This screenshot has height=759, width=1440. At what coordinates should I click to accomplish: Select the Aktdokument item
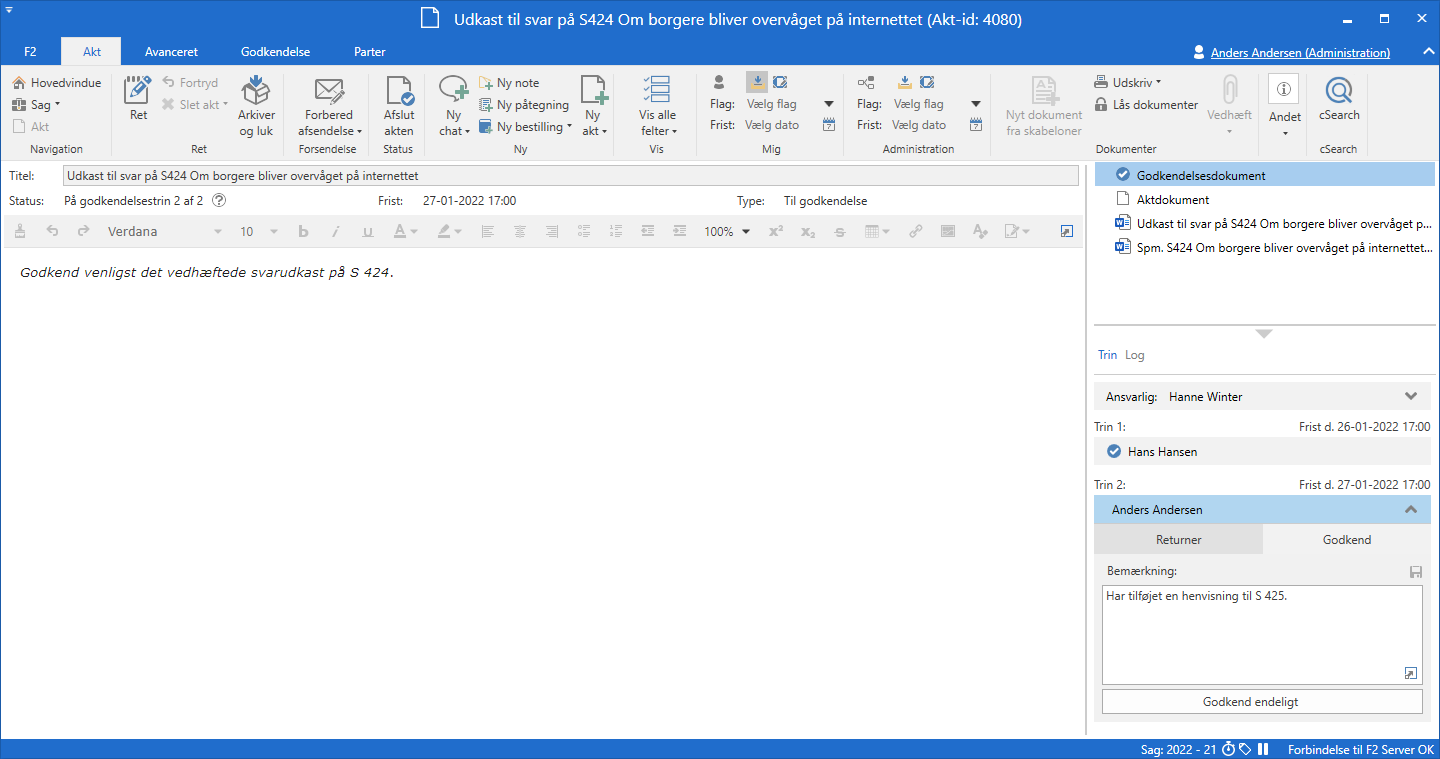pos(1264,199)
